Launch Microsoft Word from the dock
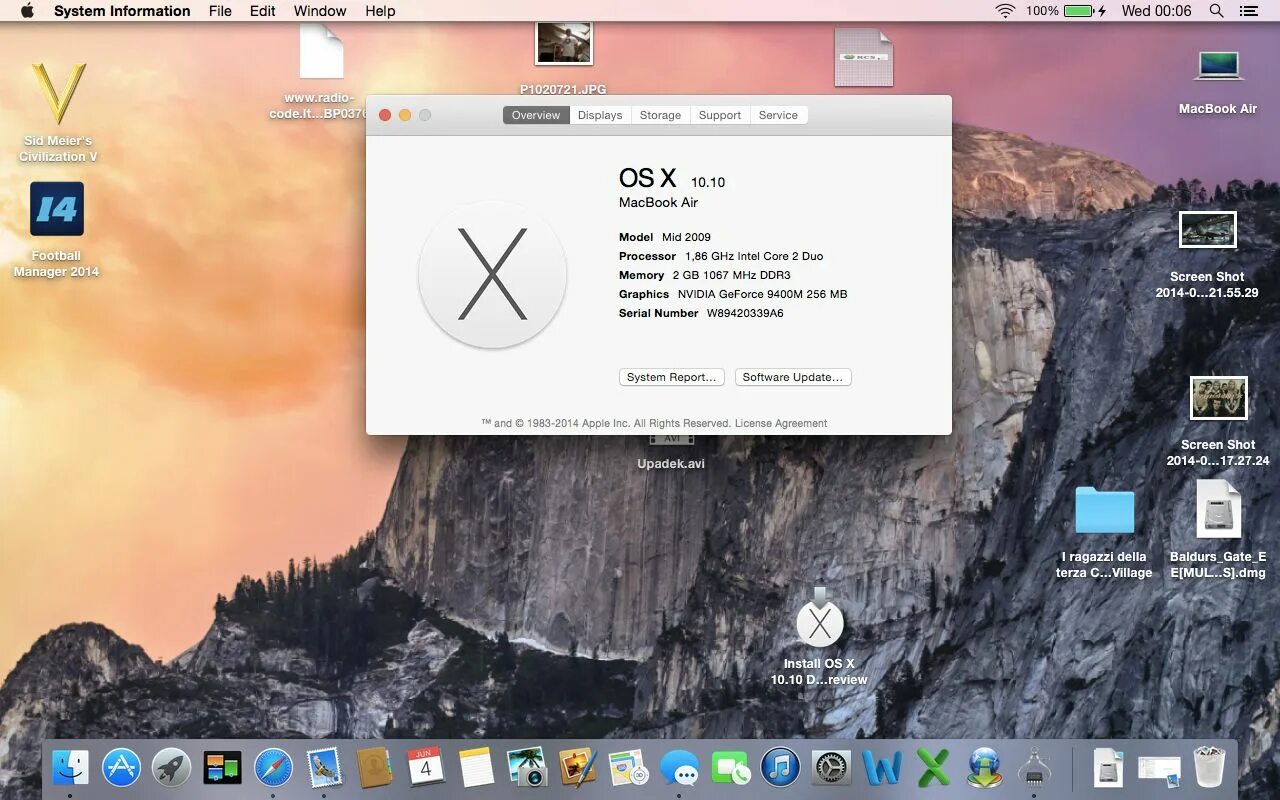Image resolution: width=1280 pixels, height=800 pixels. pos(882,768)
